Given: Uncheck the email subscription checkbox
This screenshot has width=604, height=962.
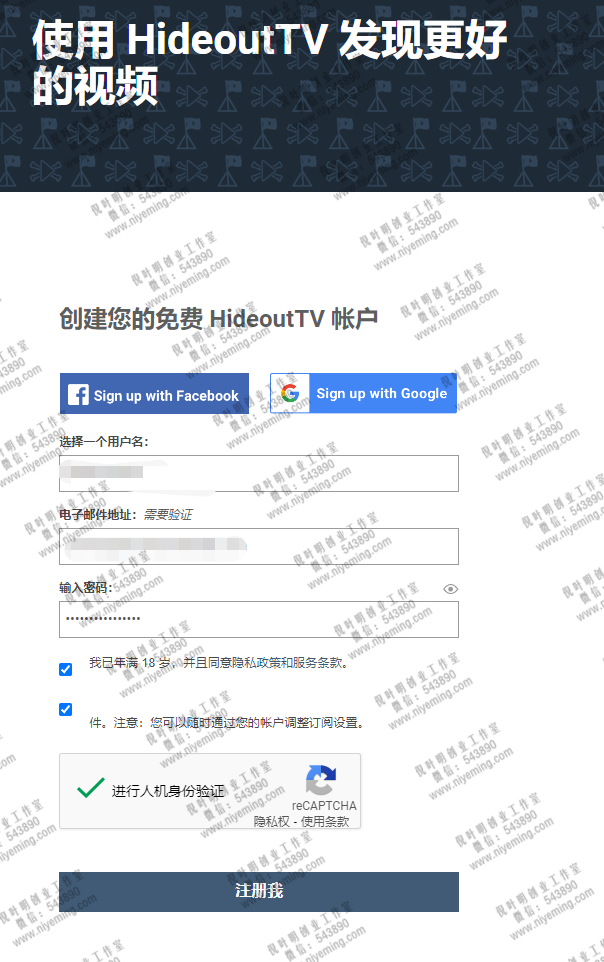Looking at the screenshot, I should coord(66,710).
